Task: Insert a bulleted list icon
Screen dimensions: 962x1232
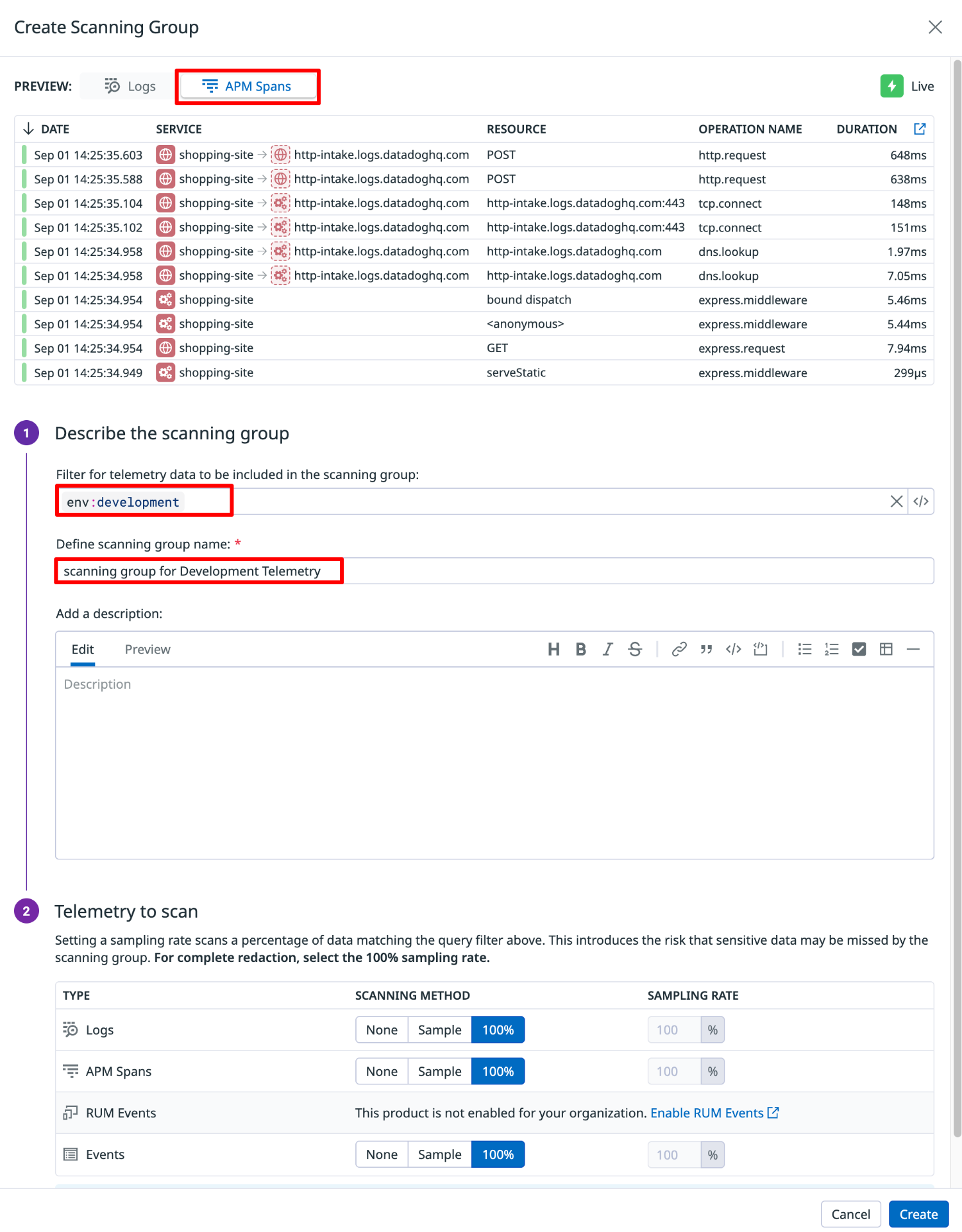Action: coord(805,649)
